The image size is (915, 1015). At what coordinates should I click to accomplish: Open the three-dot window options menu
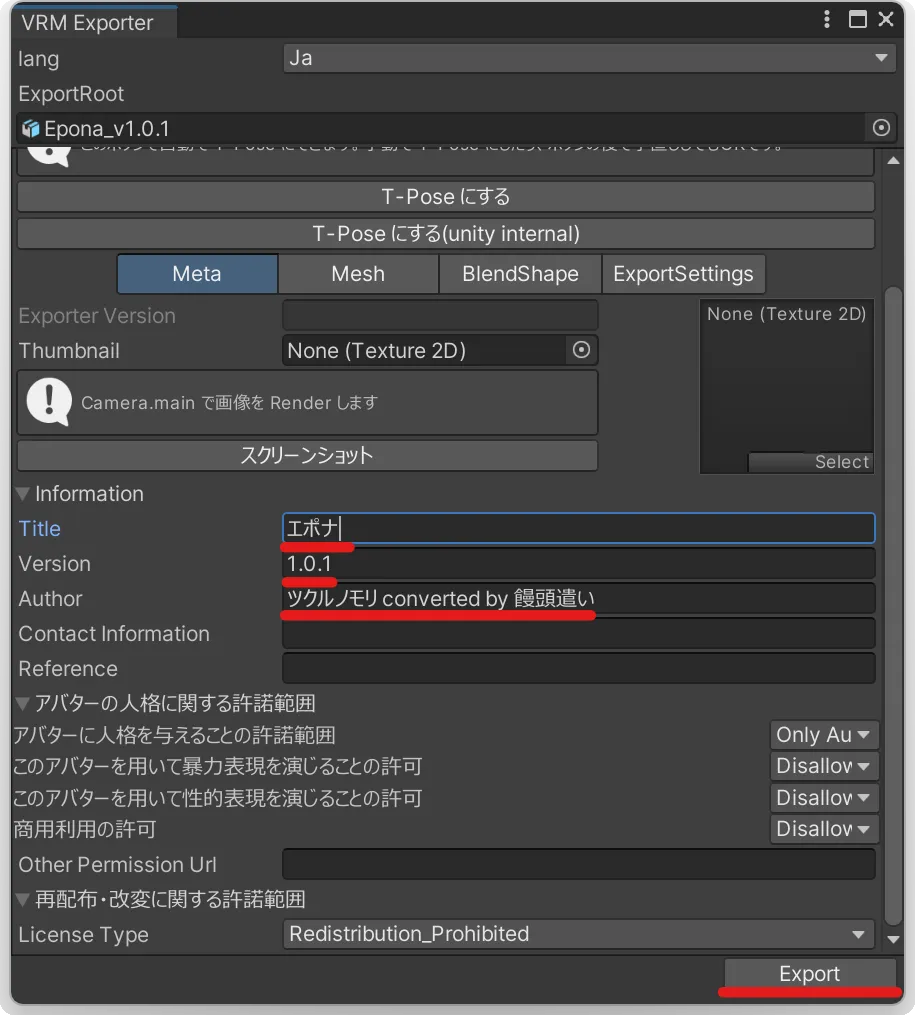point(826,19)
